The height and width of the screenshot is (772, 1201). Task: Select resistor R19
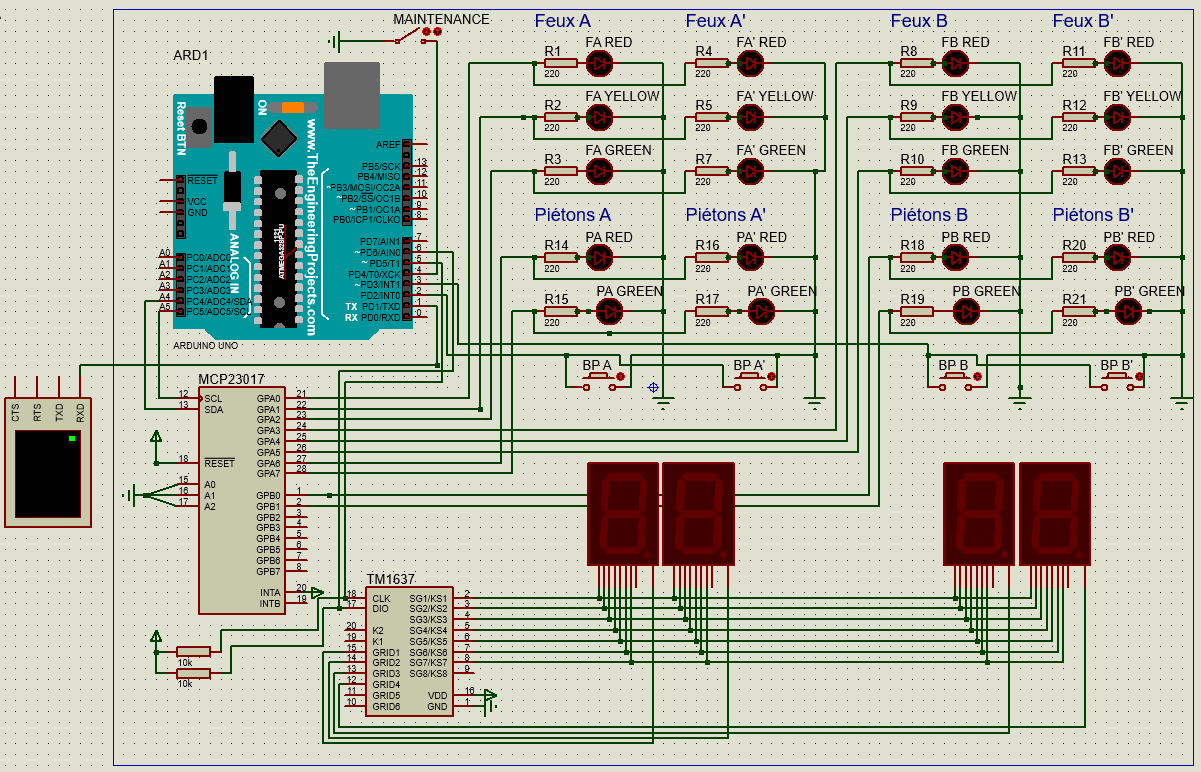tap(916, 312)
